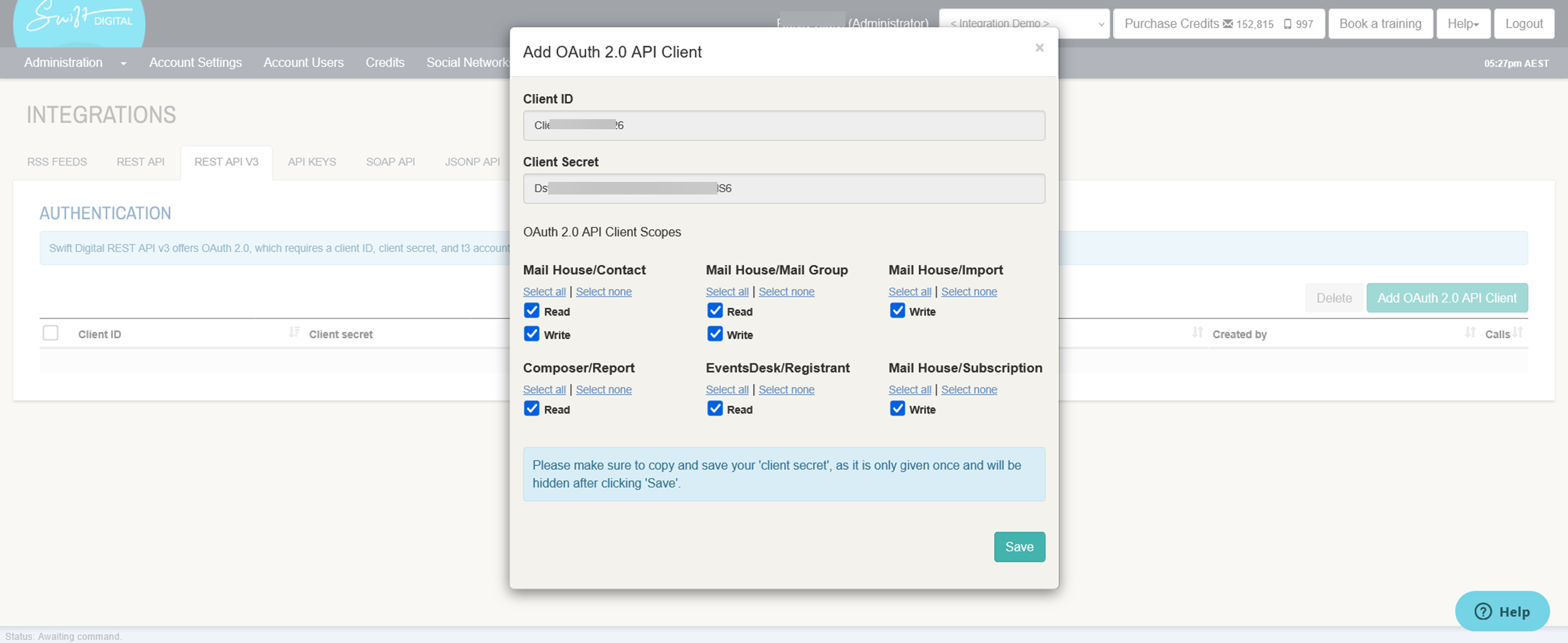This screenshot has height=643, width=1568.
Task: Click Select all under EventsDesk/Registrant
Action: click(727, 390)
